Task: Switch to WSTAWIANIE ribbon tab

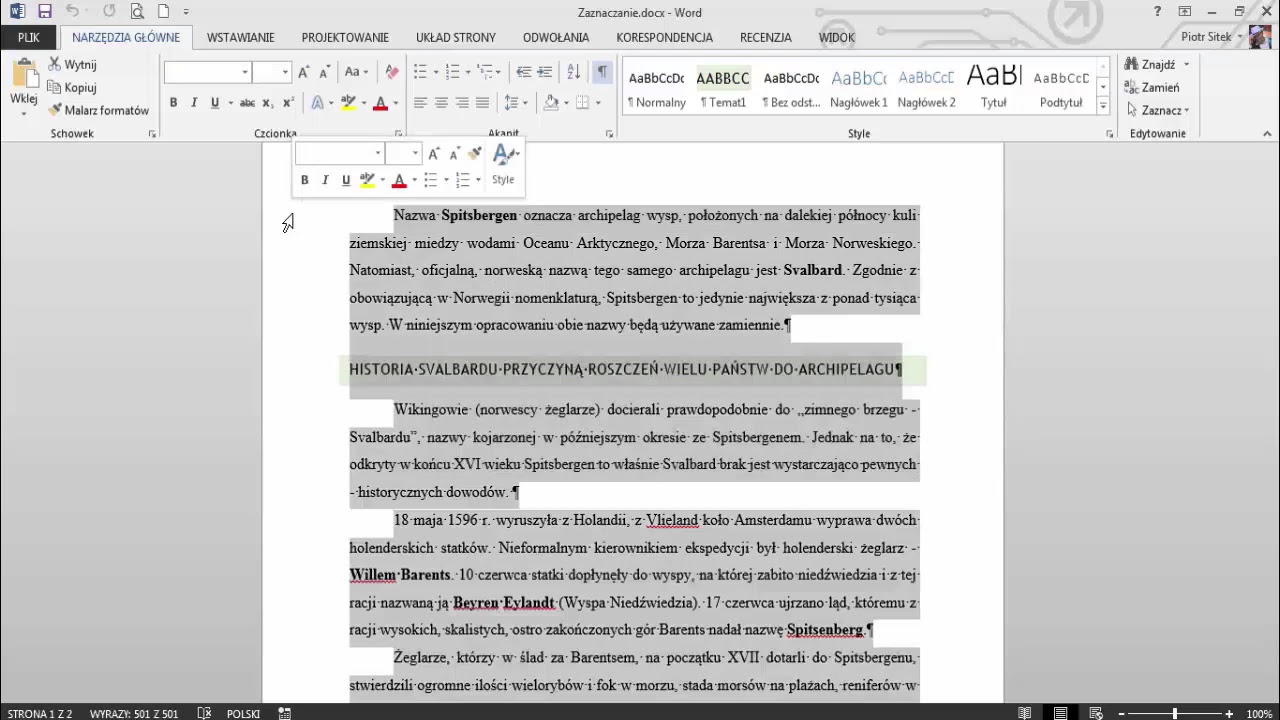Action: (240, 37)
